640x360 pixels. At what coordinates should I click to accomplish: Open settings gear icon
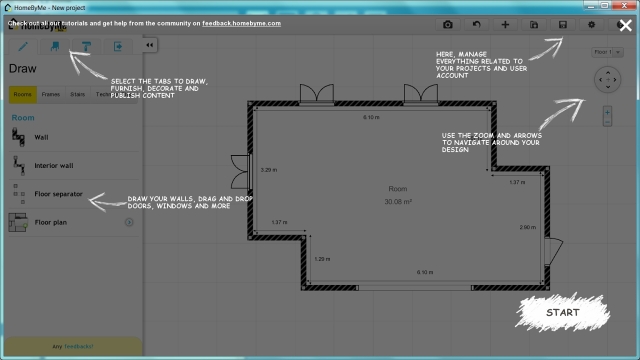(591, 24)
